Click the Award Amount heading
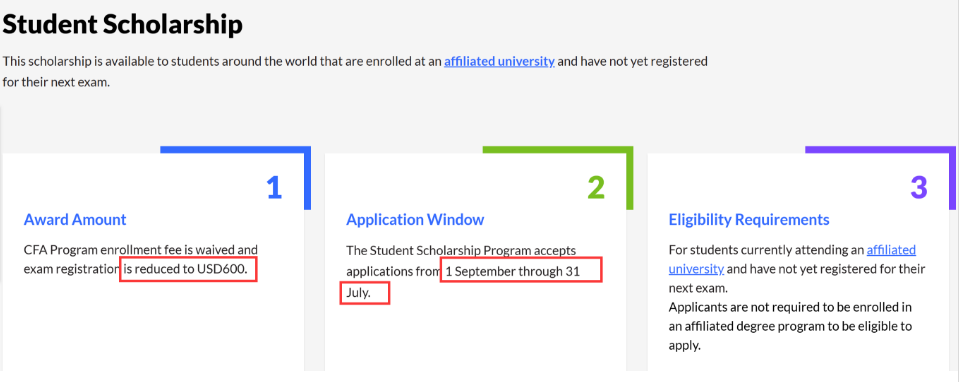This screenshot has width=959, height=382. pos(75,219)
